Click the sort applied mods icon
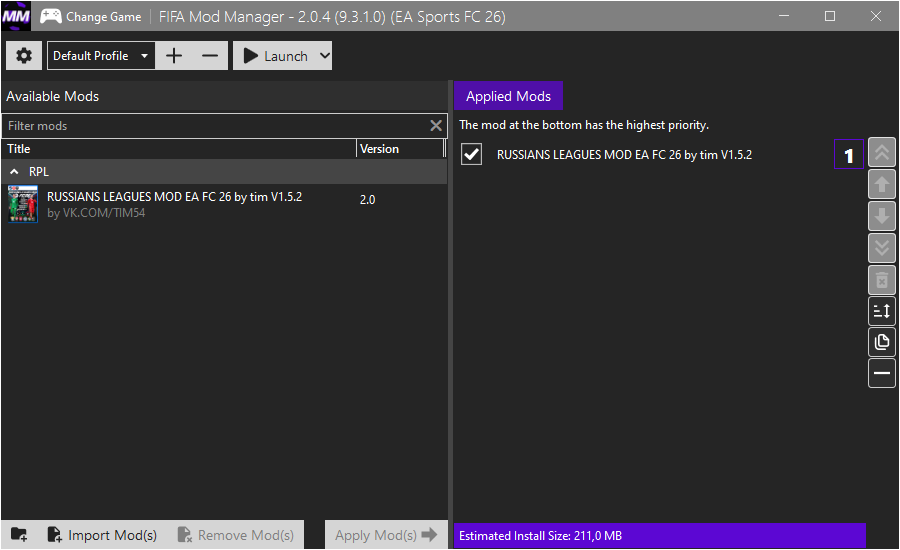Image resolution: width=900 pixels, height=550 pixels. coord(882,311)
